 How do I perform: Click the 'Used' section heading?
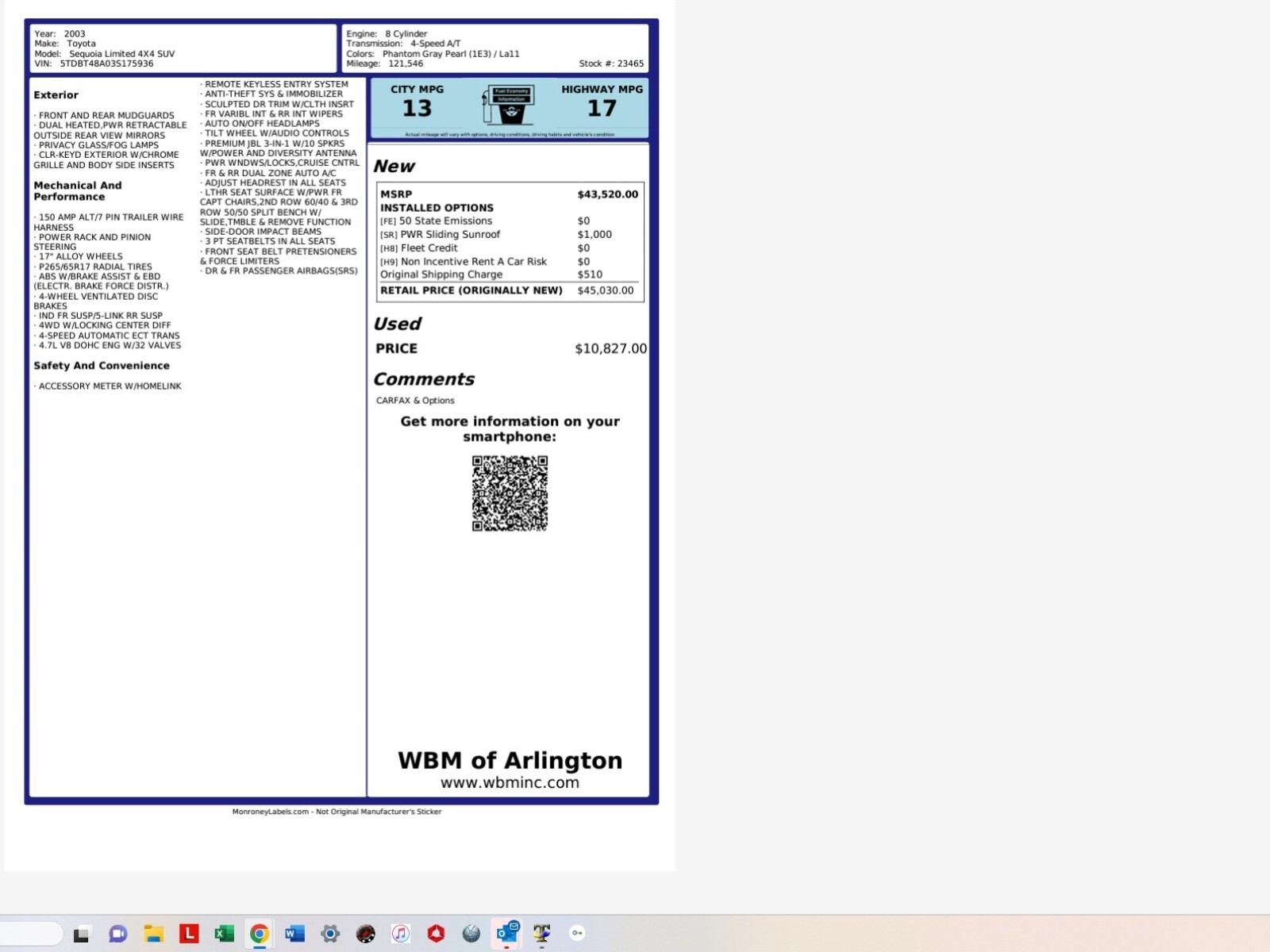[397, 324]
